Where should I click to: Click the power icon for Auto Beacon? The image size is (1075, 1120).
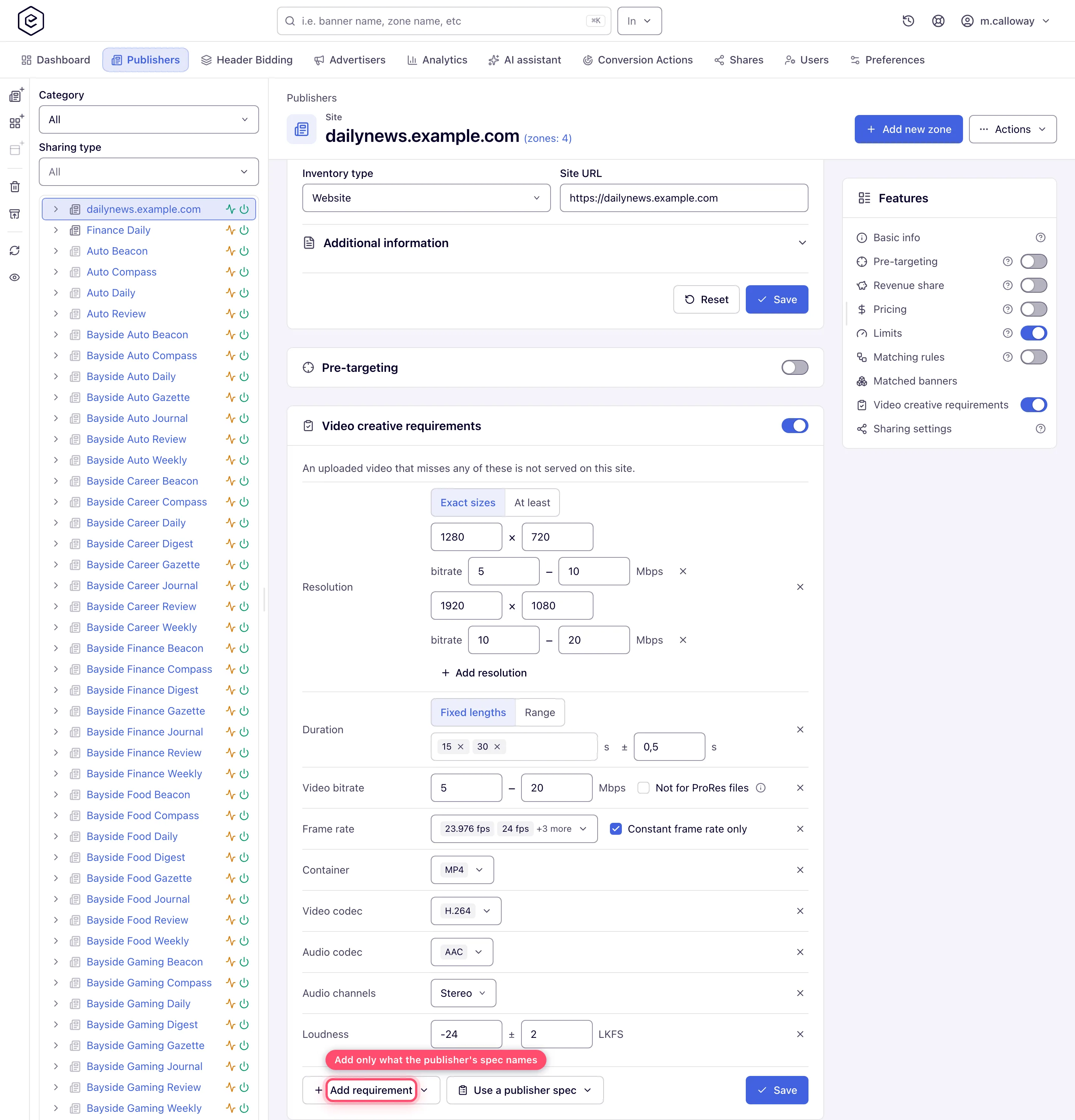244,251
